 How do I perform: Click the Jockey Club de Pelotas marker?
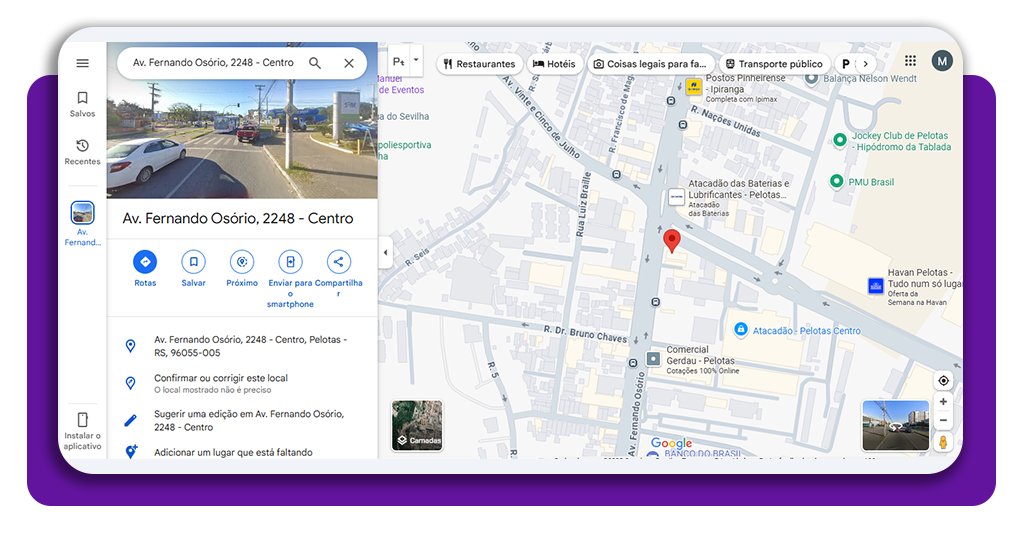tap(840, 140)
